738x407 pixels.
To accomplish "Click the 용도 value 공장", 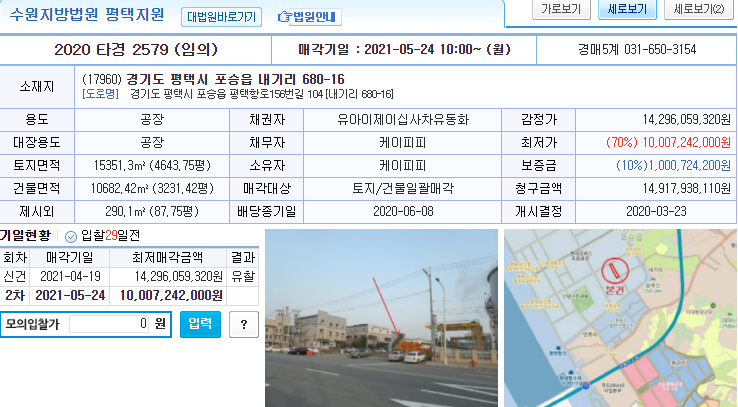I will 152,120.
